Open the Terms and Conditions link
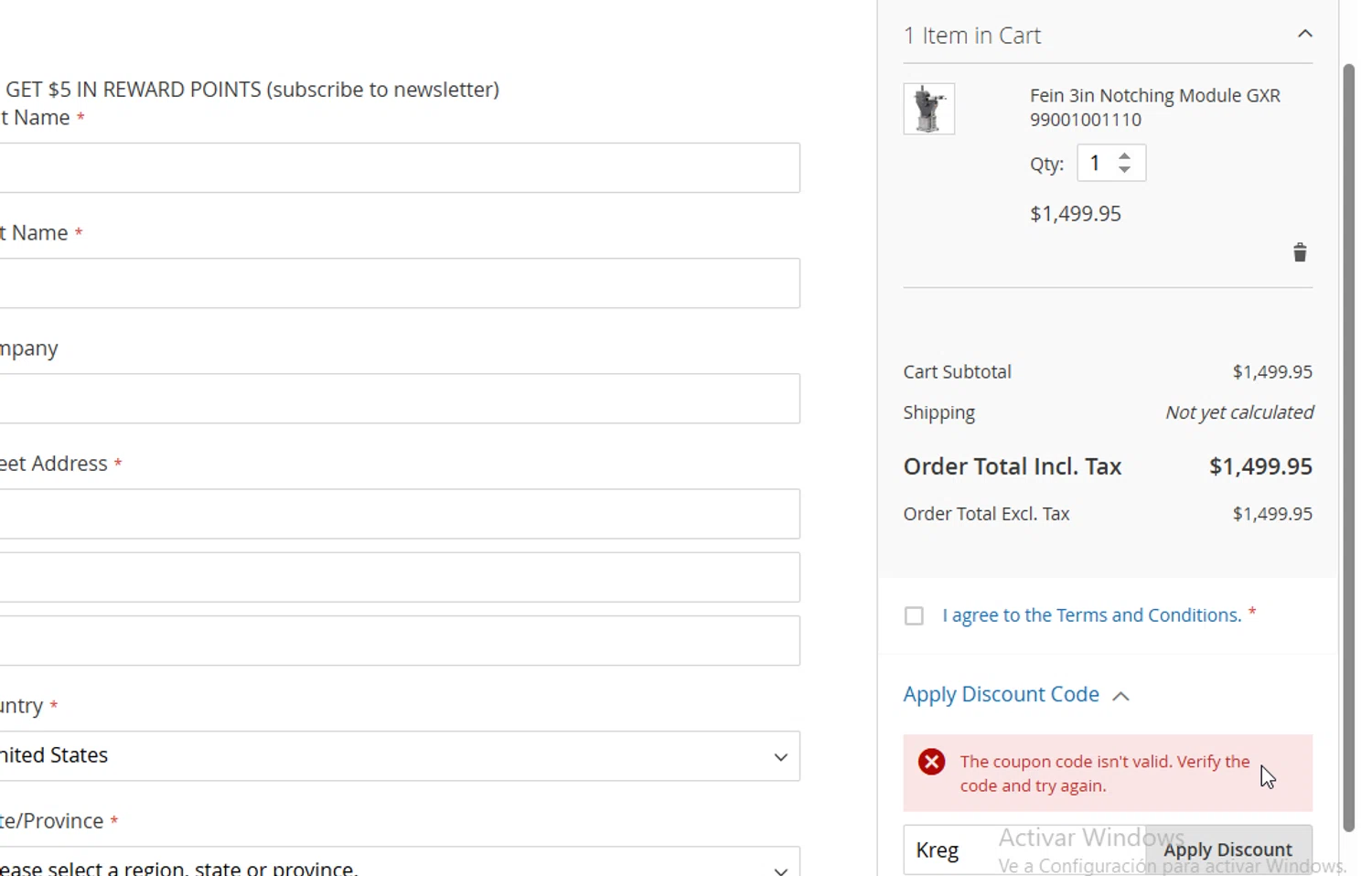This screenshot has width=1372, height=876. pyautogui.click(x=1092, y=615)
